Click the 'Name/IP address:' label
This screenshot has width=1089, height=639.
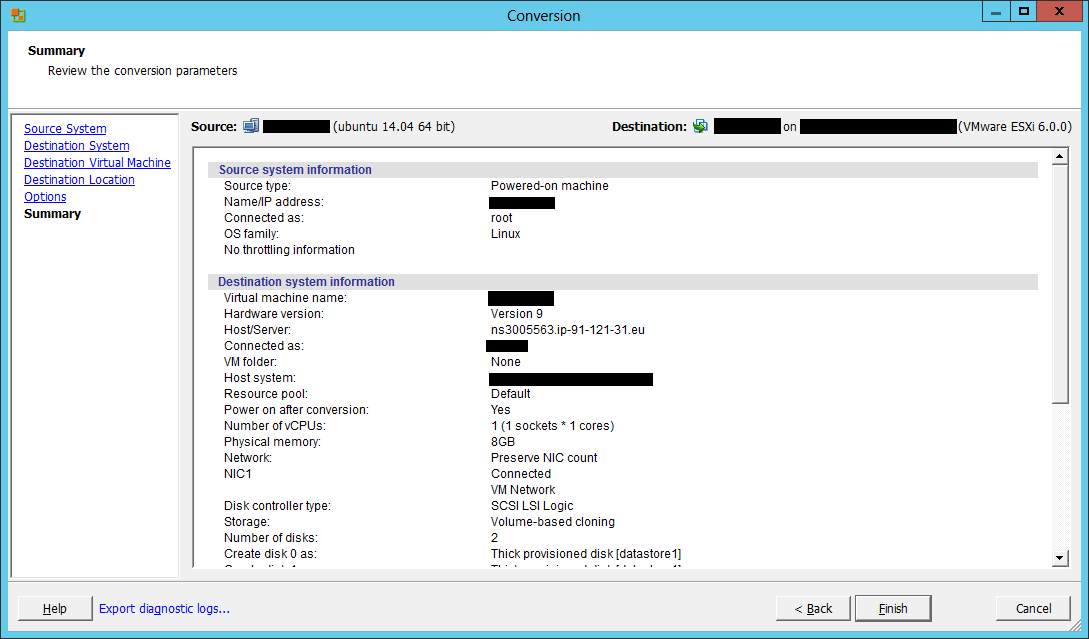coord(274,201)
